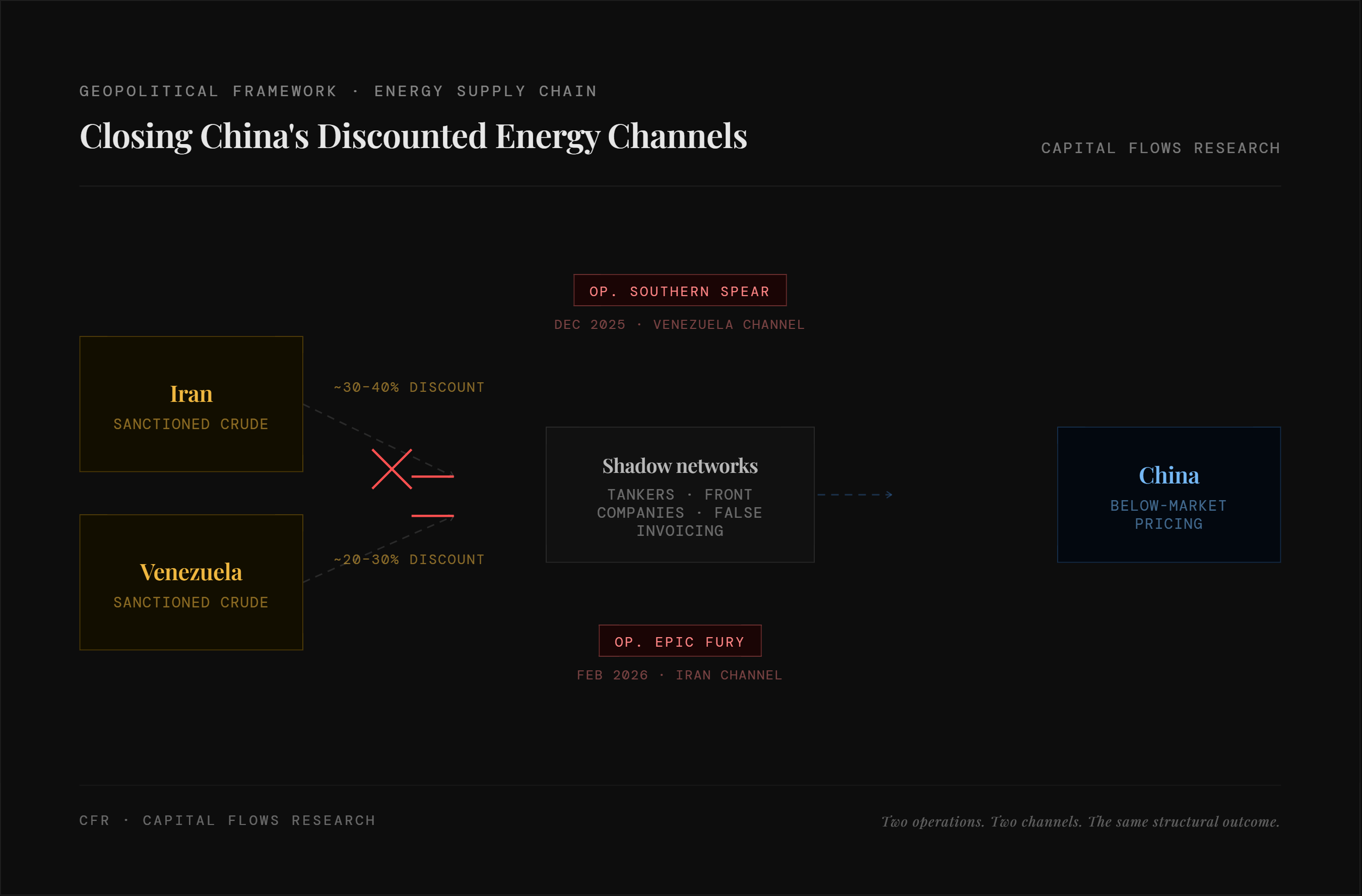This screenshot has width=1362, height=896.
Task: Click the ~30-40% DISCOUNT label
Action: pyautogui.click(x=409, y=387)
